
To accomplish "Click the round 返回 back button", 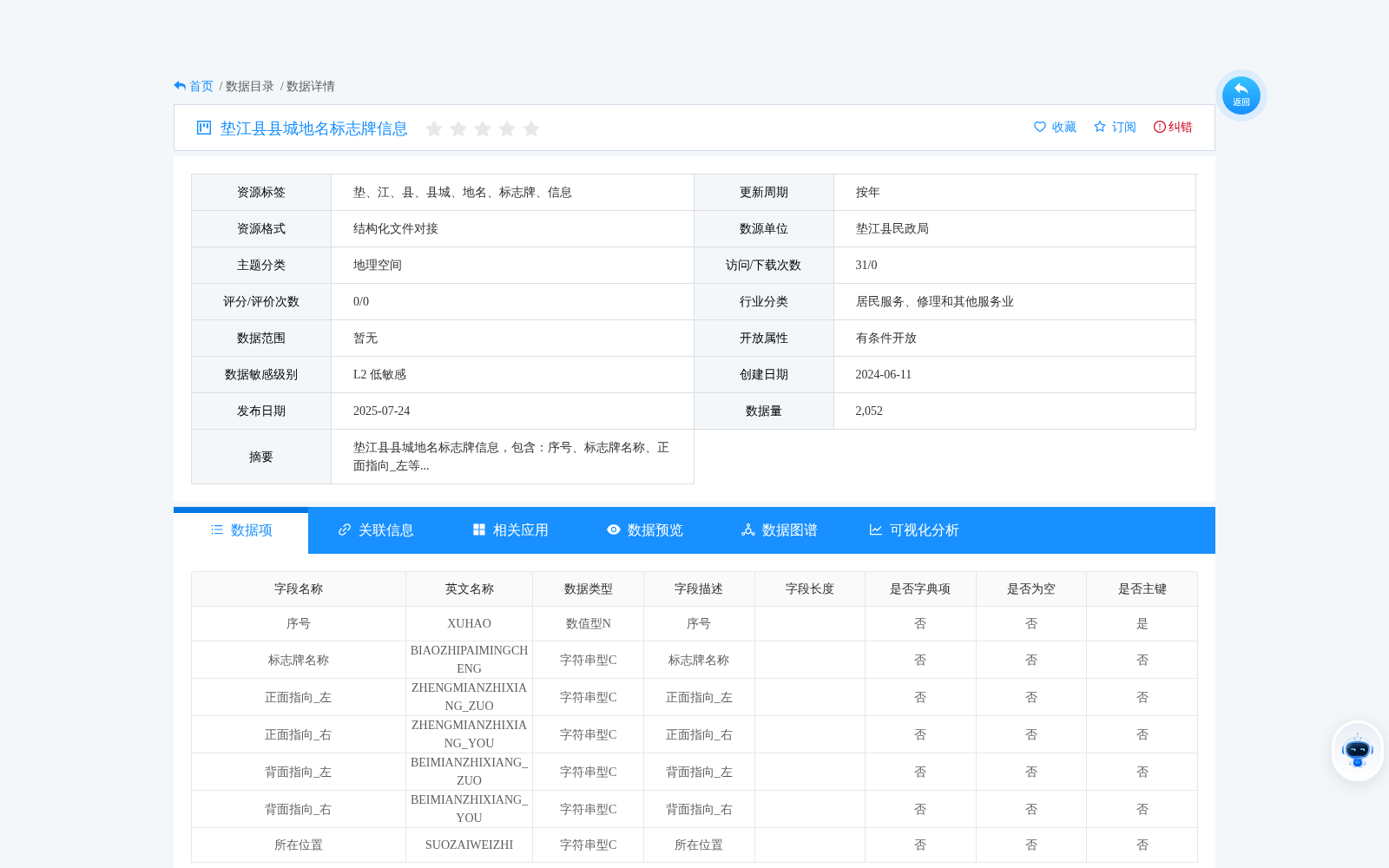I will pos(1241,95).
